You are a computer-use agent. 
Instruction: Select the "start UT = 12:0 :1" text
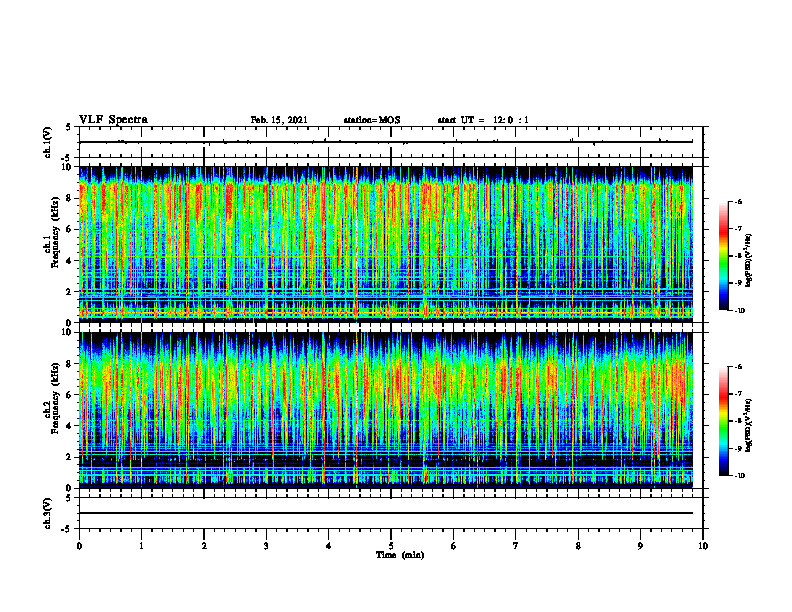483,120
